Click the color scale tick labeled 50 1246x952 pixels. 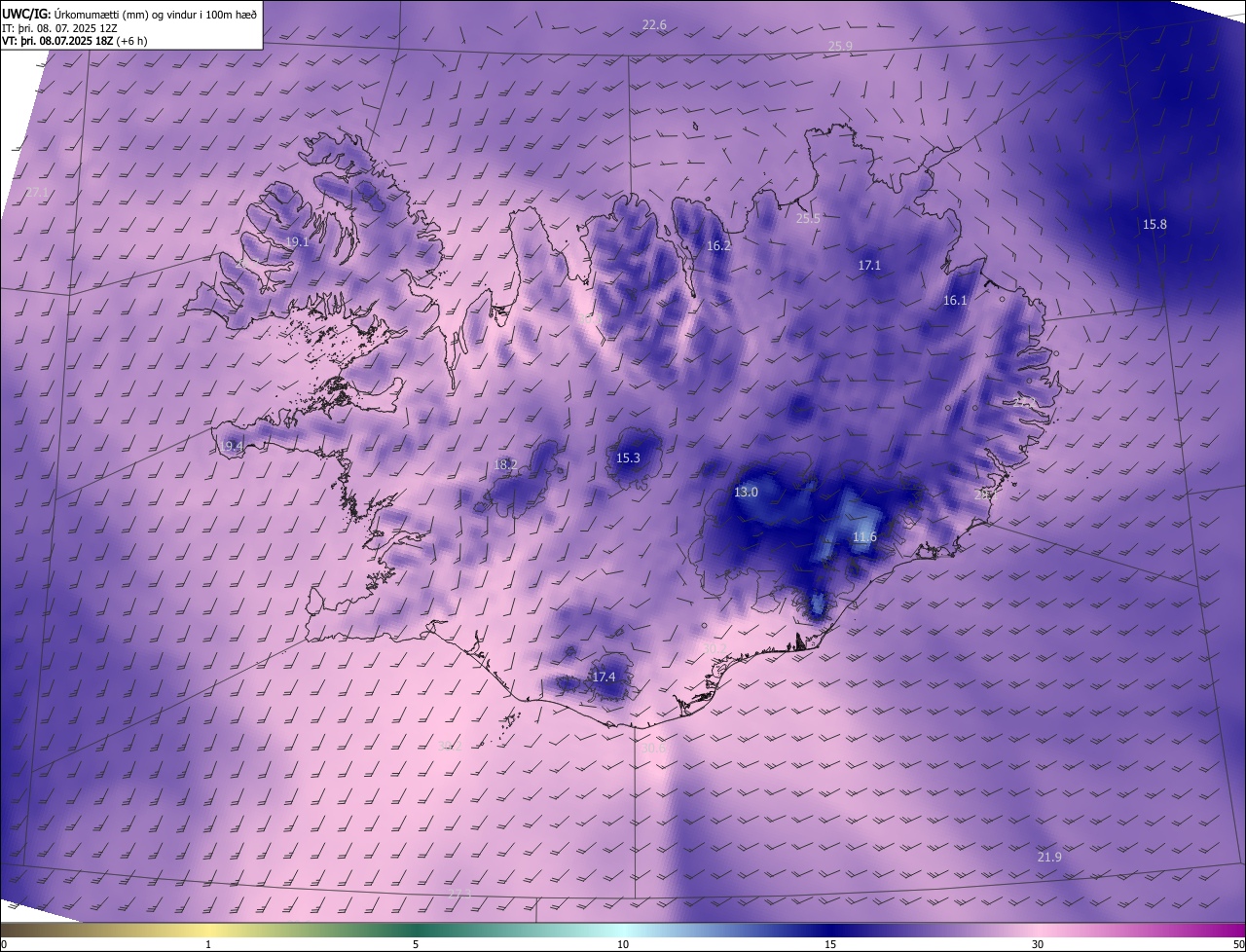1238,945
